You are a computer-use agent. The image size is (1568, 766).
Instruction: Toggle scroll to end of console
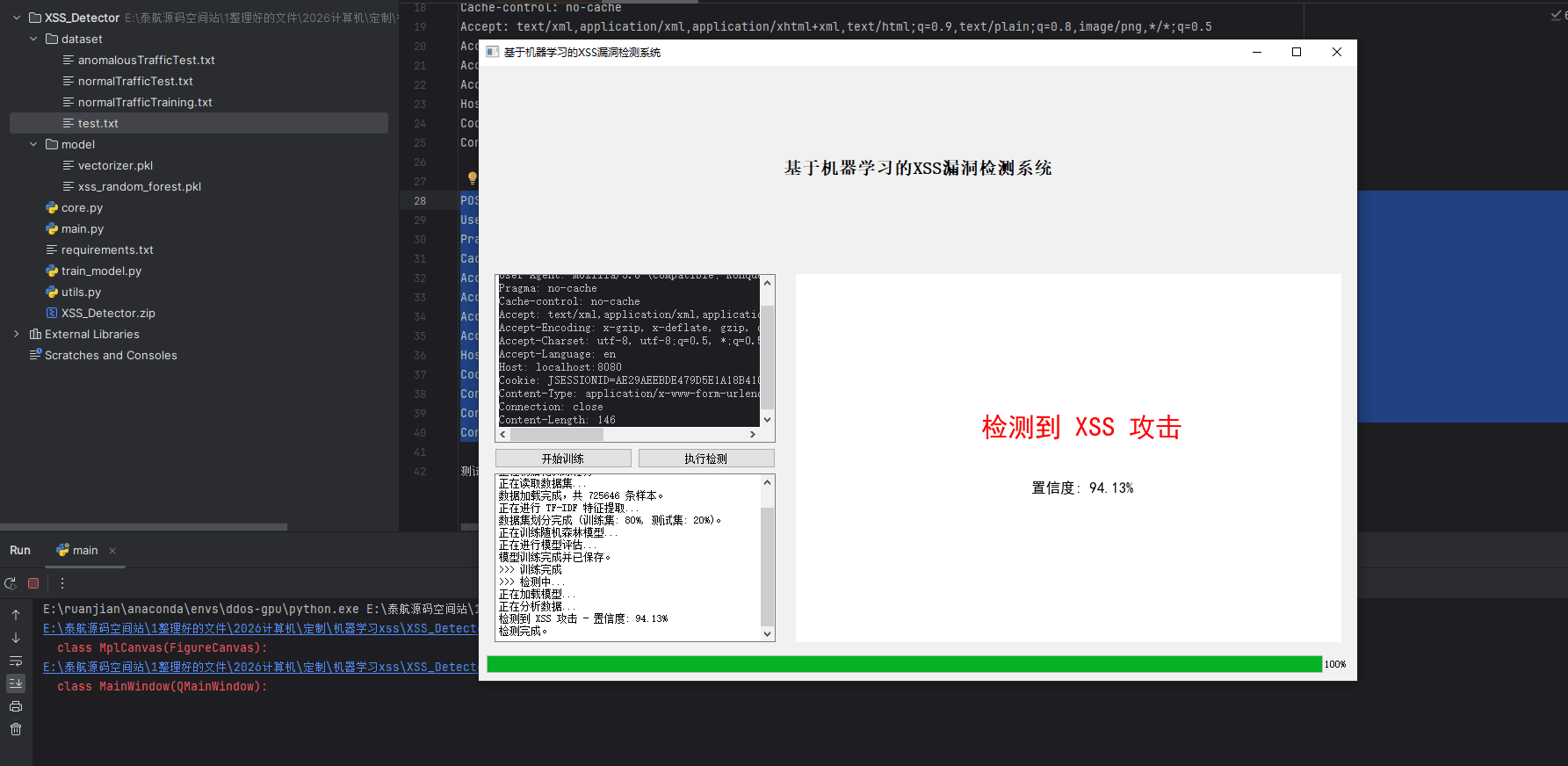click(x=16, y=683)
